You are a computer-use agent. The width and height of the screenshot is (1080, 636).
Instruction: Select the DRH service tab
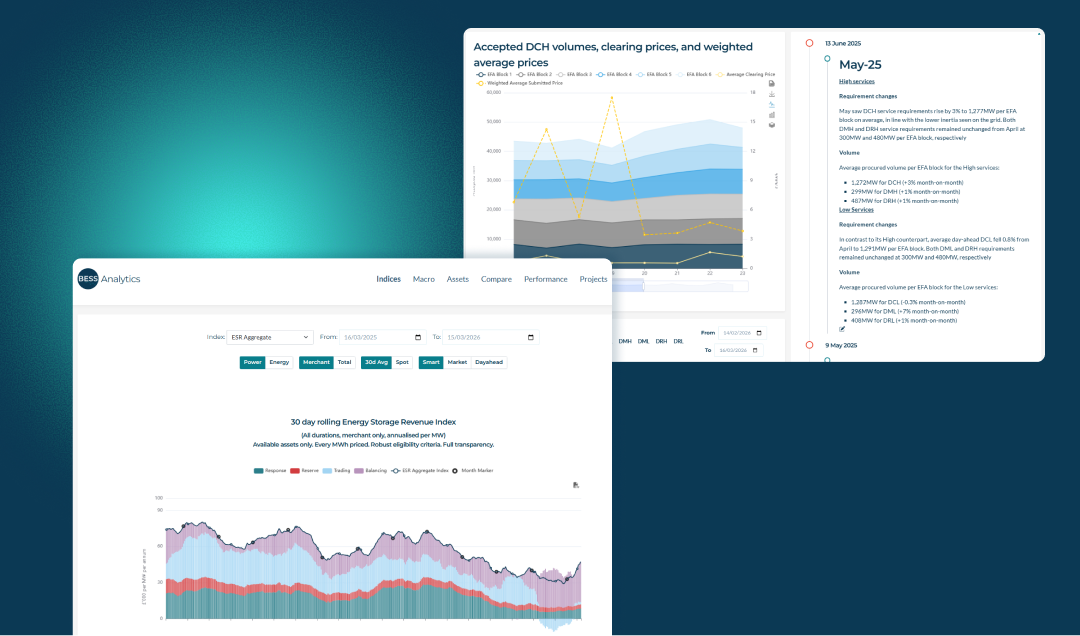661,341
